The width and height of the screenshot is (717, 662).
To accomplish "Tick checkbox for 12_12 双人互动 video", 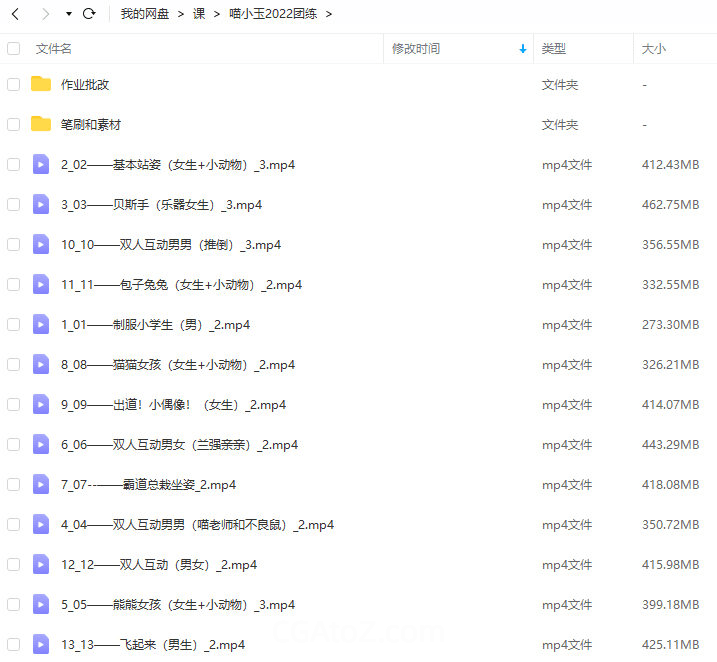I will click(x=14, y=564).
